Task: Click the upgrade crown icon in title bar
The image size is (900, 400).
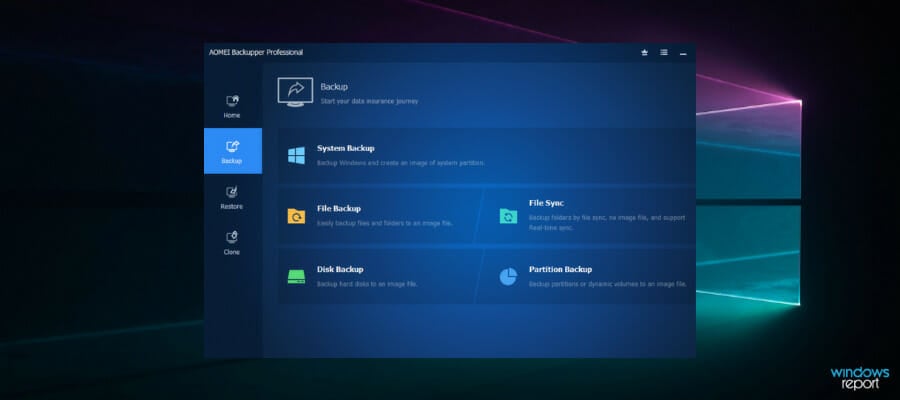Action: pos(645,52)
